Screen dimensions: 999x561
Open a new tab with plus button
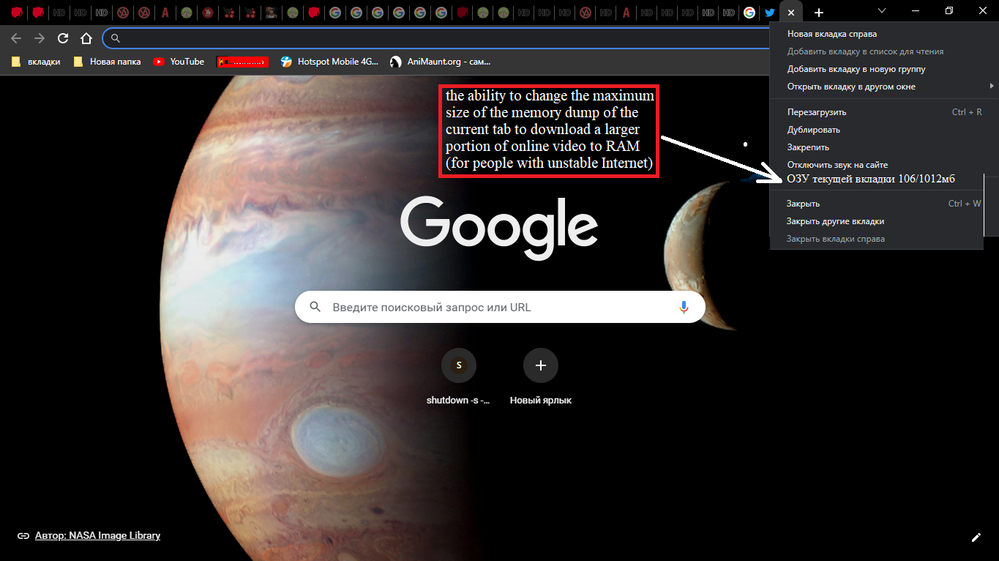(x=819, y=12)
